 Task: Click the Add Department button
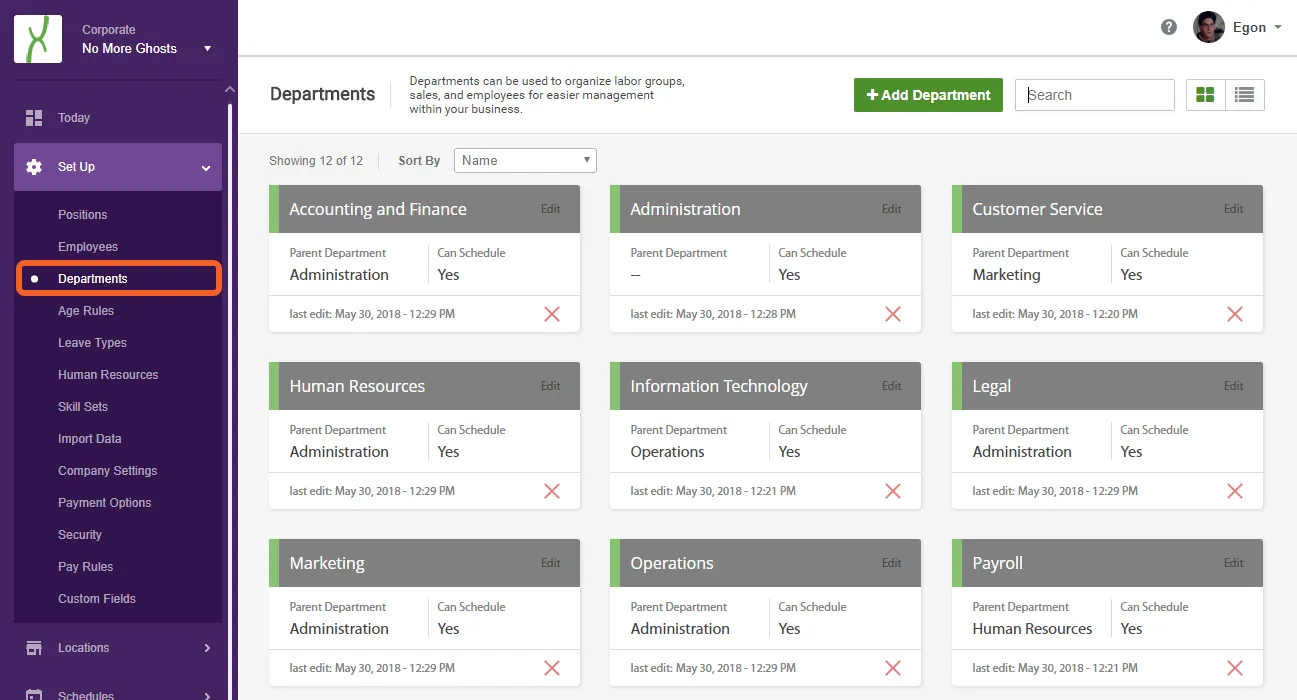click(928, 95)
